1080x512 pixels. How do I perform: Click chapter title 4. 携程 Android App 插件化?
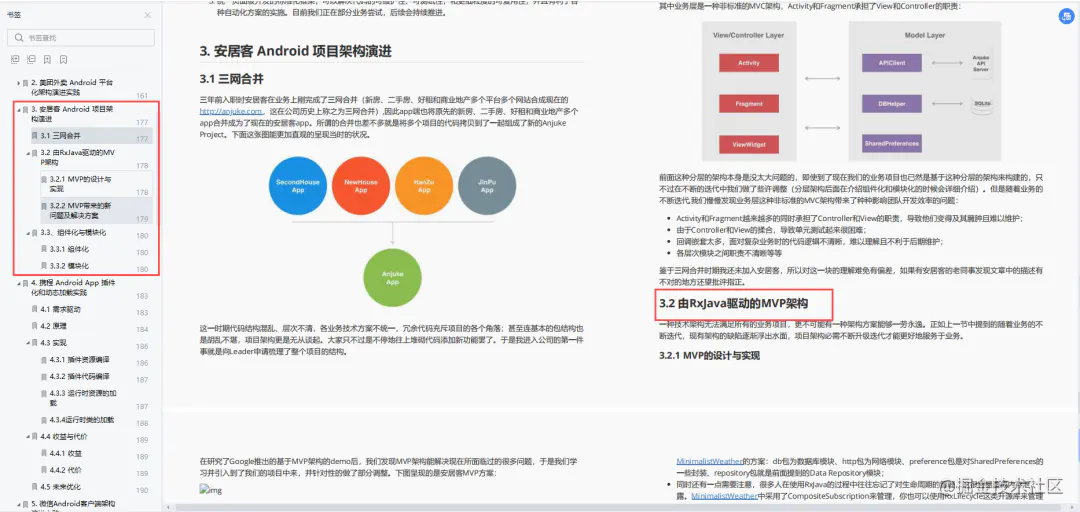click(72, 288)
